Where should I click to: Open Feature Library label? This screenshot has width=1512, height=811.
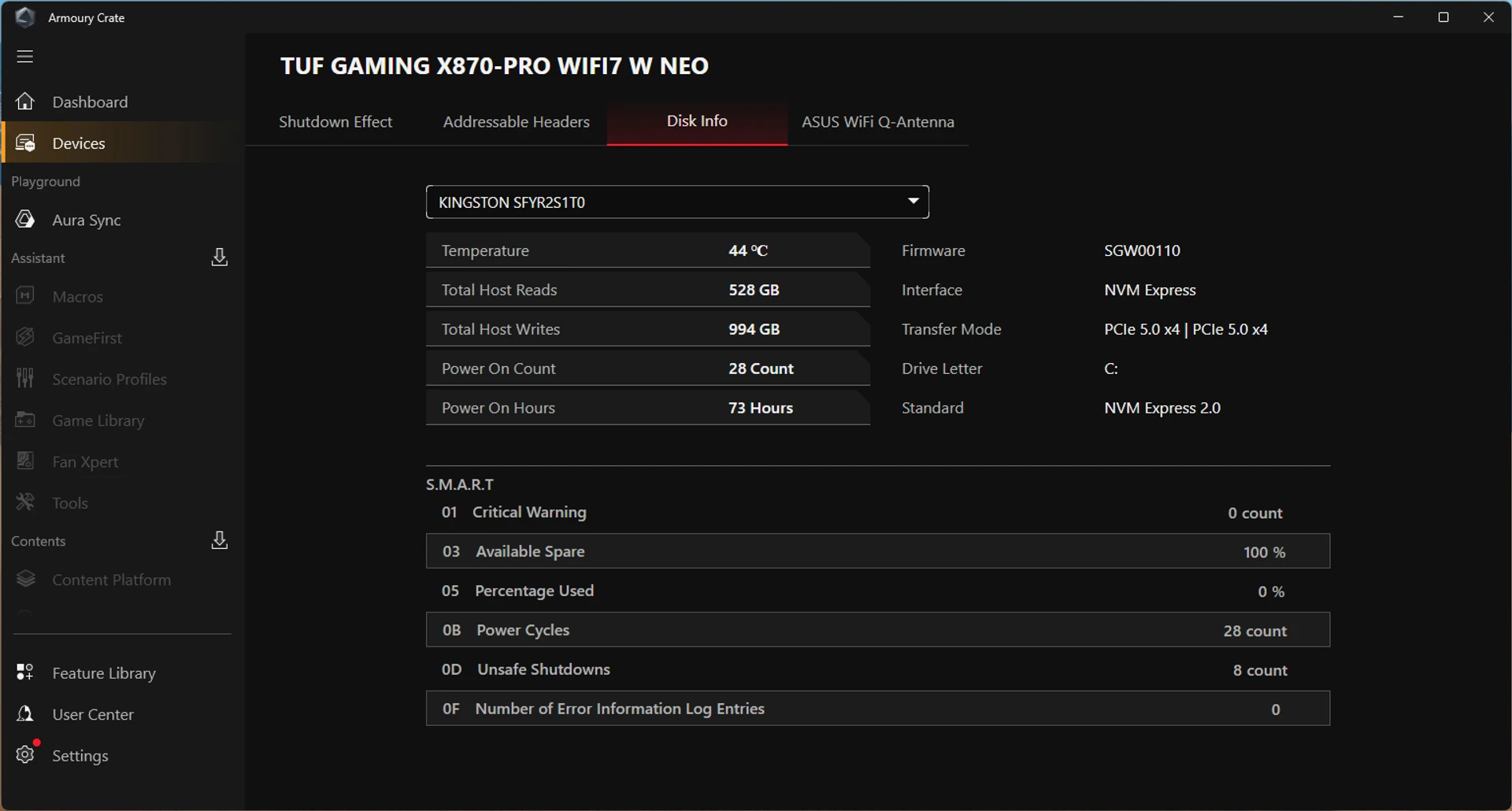pyautogui.click(x=104, y=673)
